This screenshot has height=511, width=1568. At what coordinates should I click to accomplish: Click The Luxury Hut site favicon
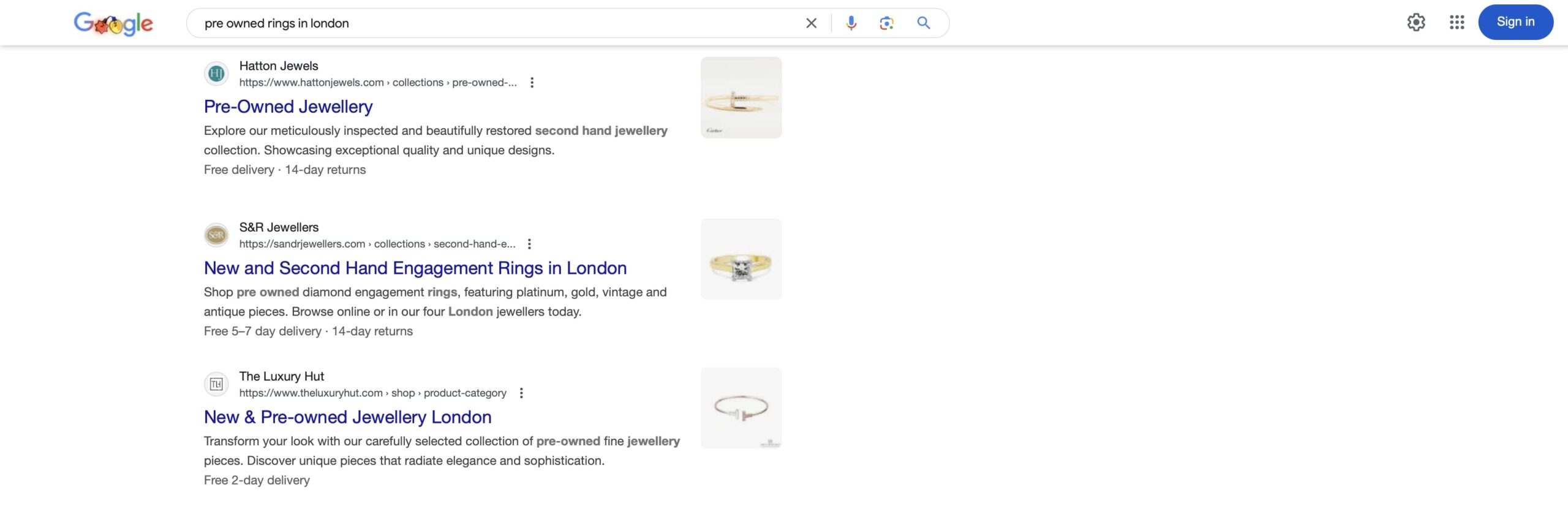[216, 384]
